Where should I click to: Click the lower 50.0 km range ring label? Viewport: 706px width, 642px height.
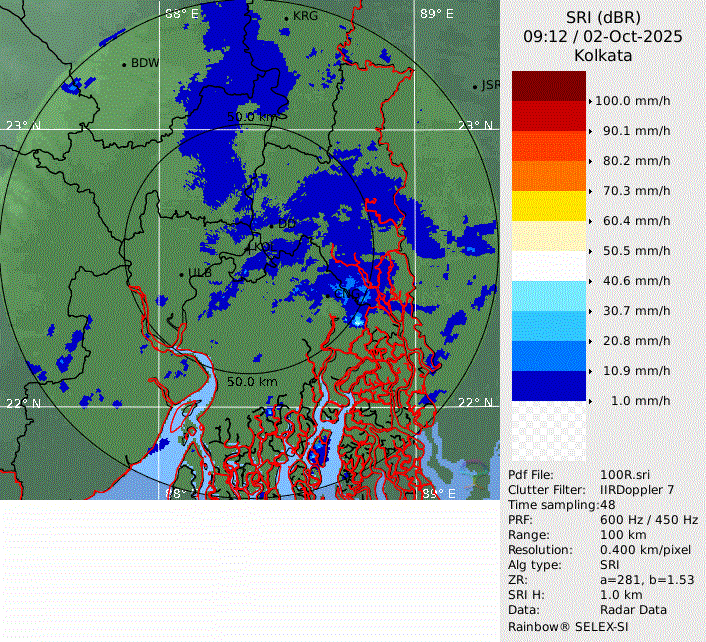click(x=252, y=382)
